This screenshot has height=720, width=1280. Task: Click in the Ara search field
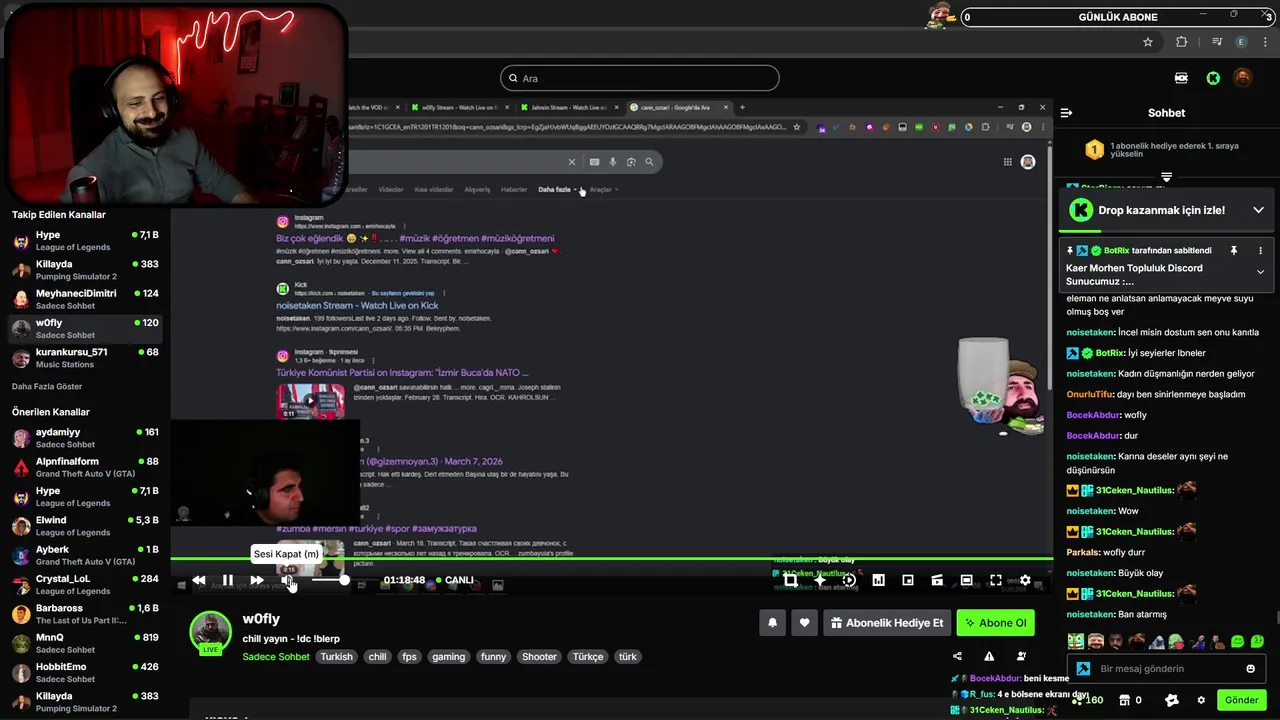tap(640, 78)
